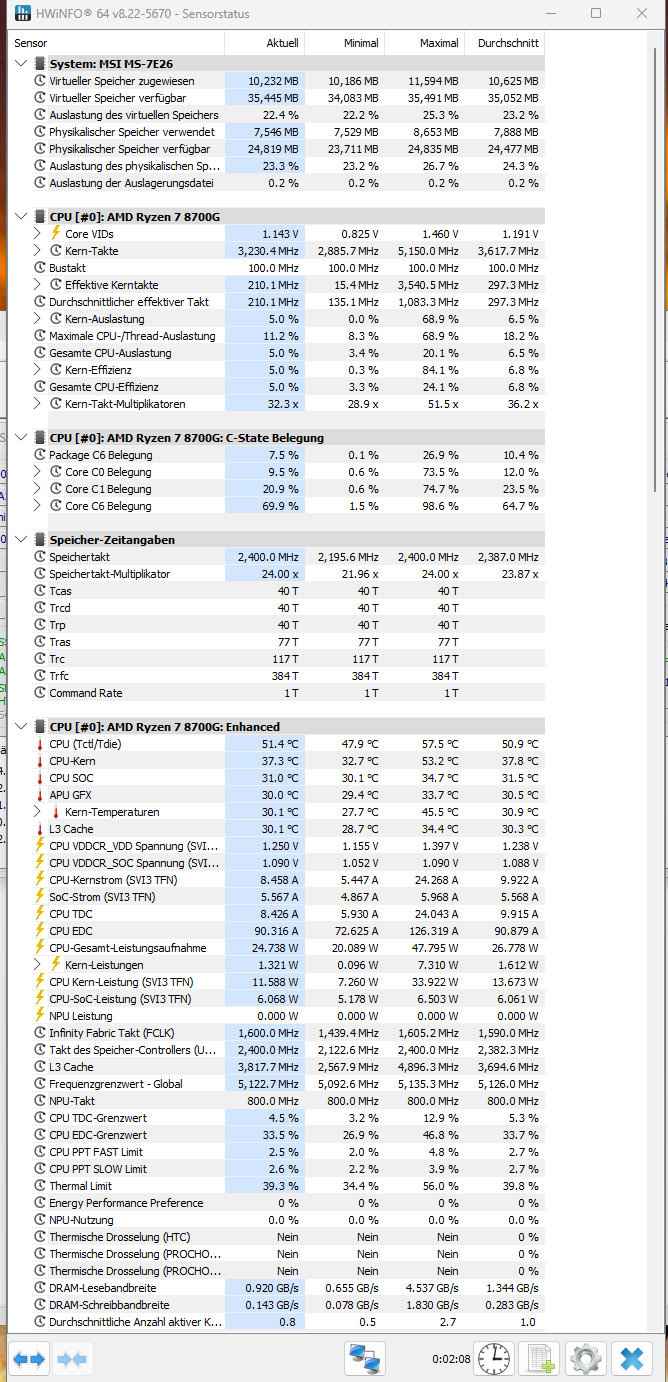Click the Aktuell column header
Screen dimensions: 668x1382
click(x=264, y=43)
